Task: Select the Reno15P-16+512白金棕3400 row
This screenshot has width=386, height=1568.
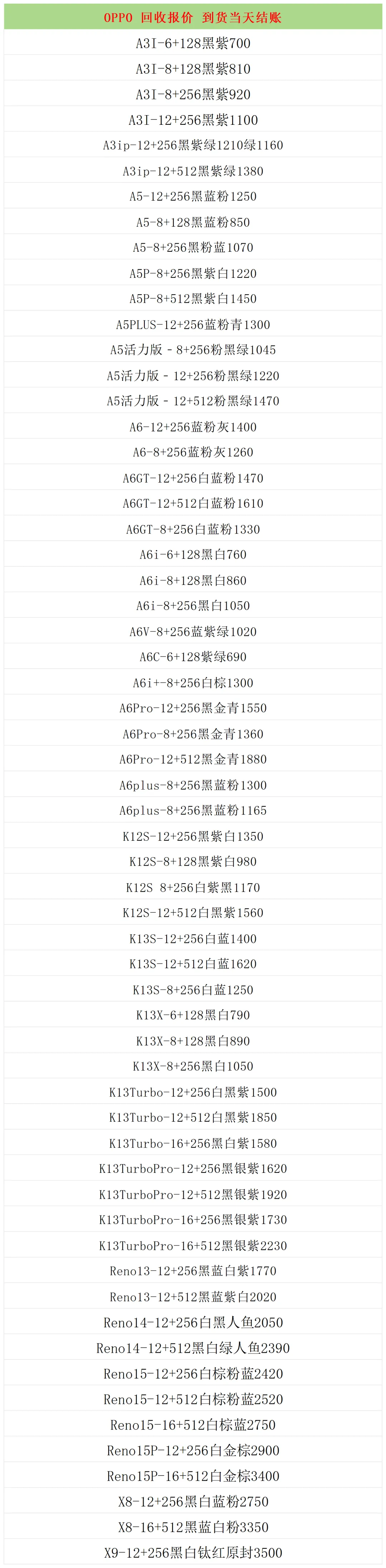Action: [193, 1475]
